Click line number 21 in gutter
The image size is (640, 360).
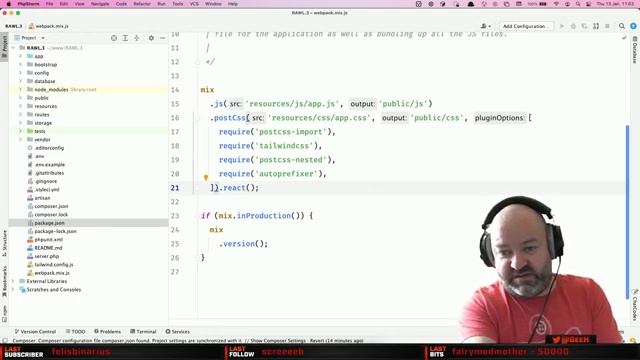point(175,188)
